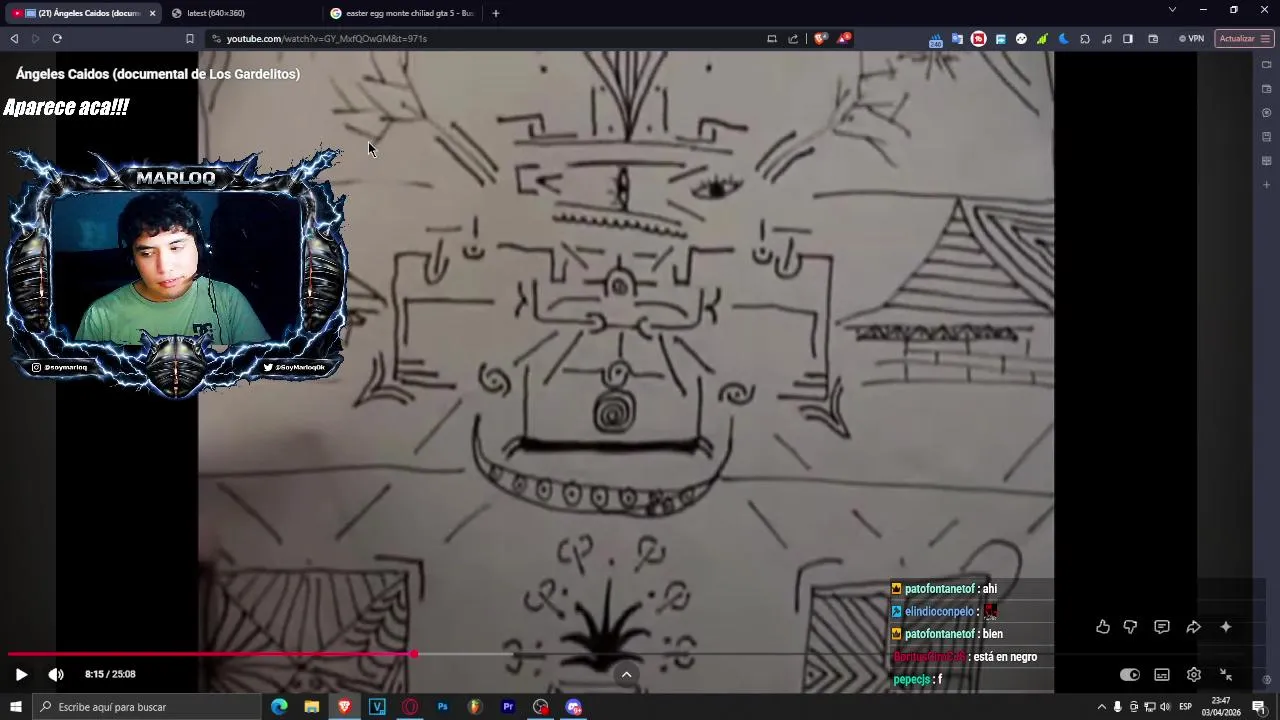Open Brave Shields lion icon

click(x=820, y=39)
